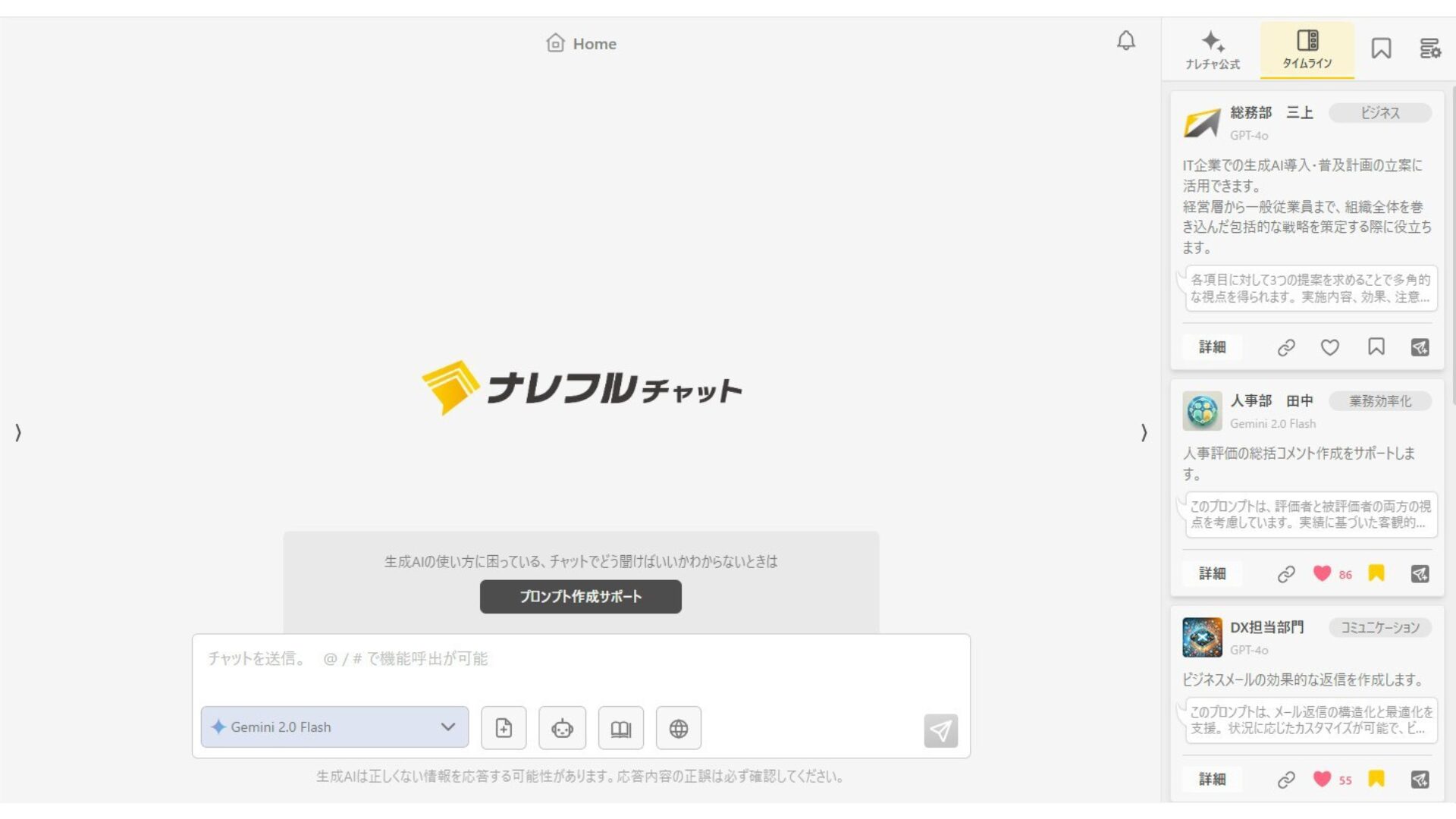Image resolution: width=1456 pixels, height=819 pixels.
Task: Open the book library icon
Action: point(621,728)
